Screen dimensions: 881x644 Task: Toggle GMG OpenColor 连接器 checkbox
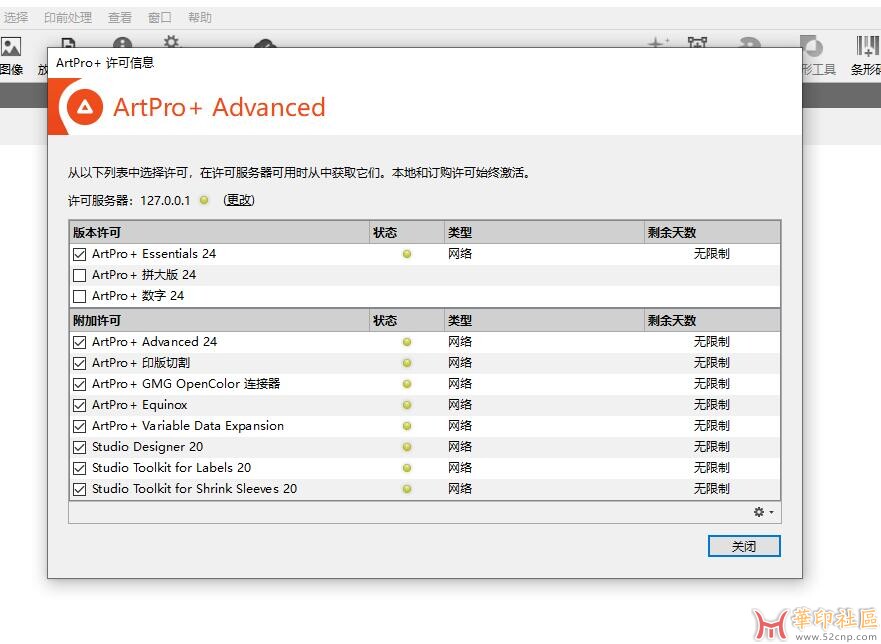[x=79, y=384]
